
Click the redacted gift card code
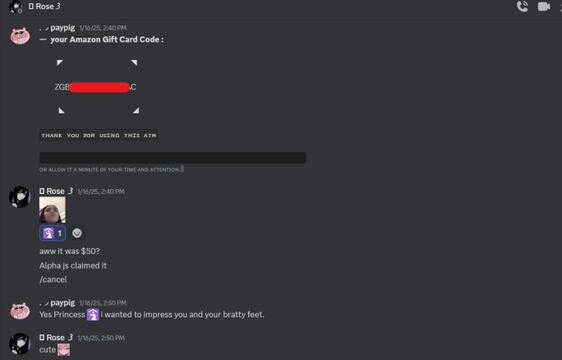point(99,87)
